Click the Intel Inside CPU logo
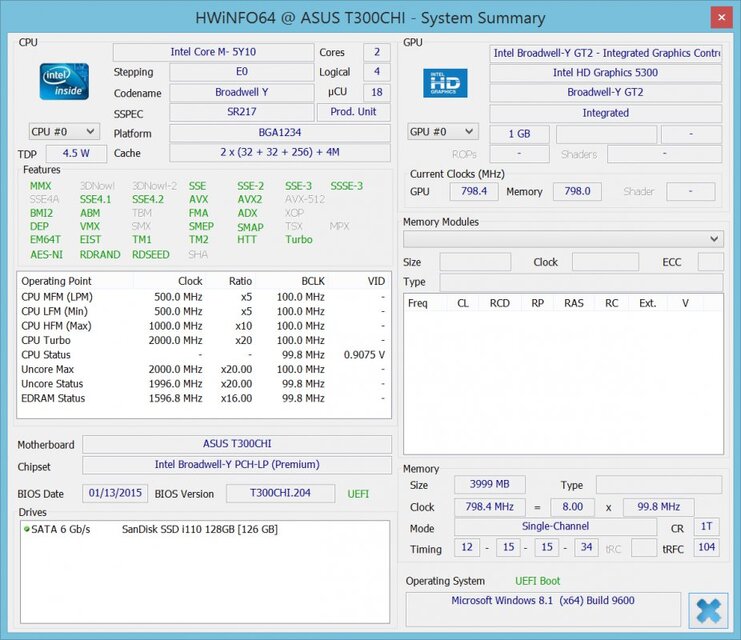Image resolution: width=741 pixels, height=640 pixels. point(64,81)
